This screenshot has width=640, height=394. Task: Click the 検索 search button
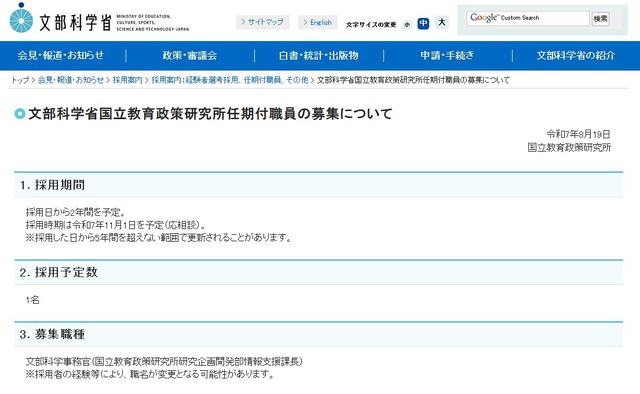pos(600,19)
